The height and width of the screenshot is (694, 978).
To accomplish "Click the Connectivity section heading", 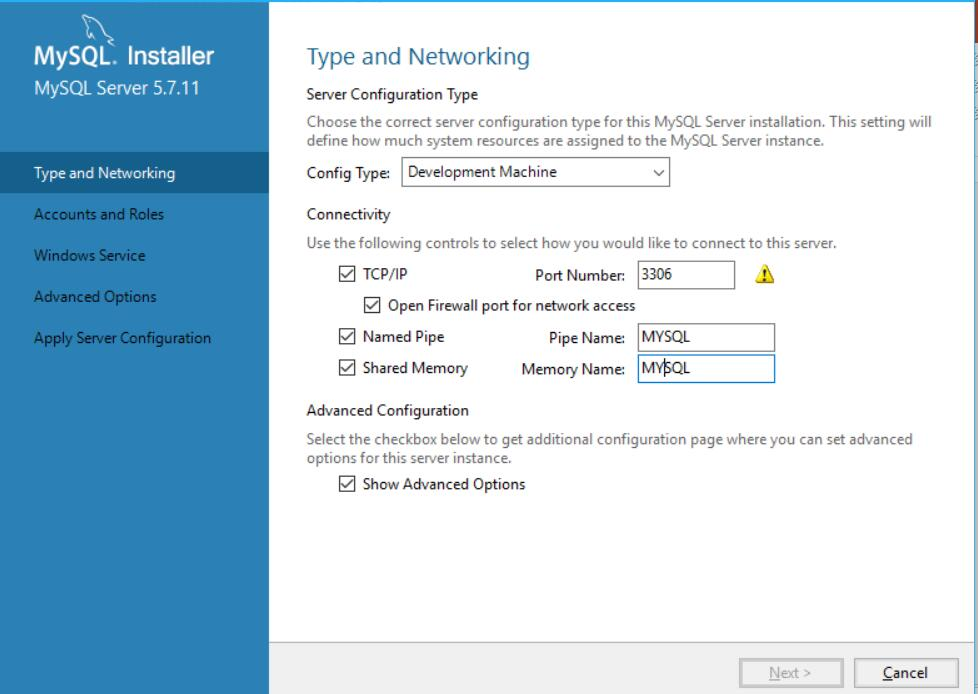I will coord(348,214).
